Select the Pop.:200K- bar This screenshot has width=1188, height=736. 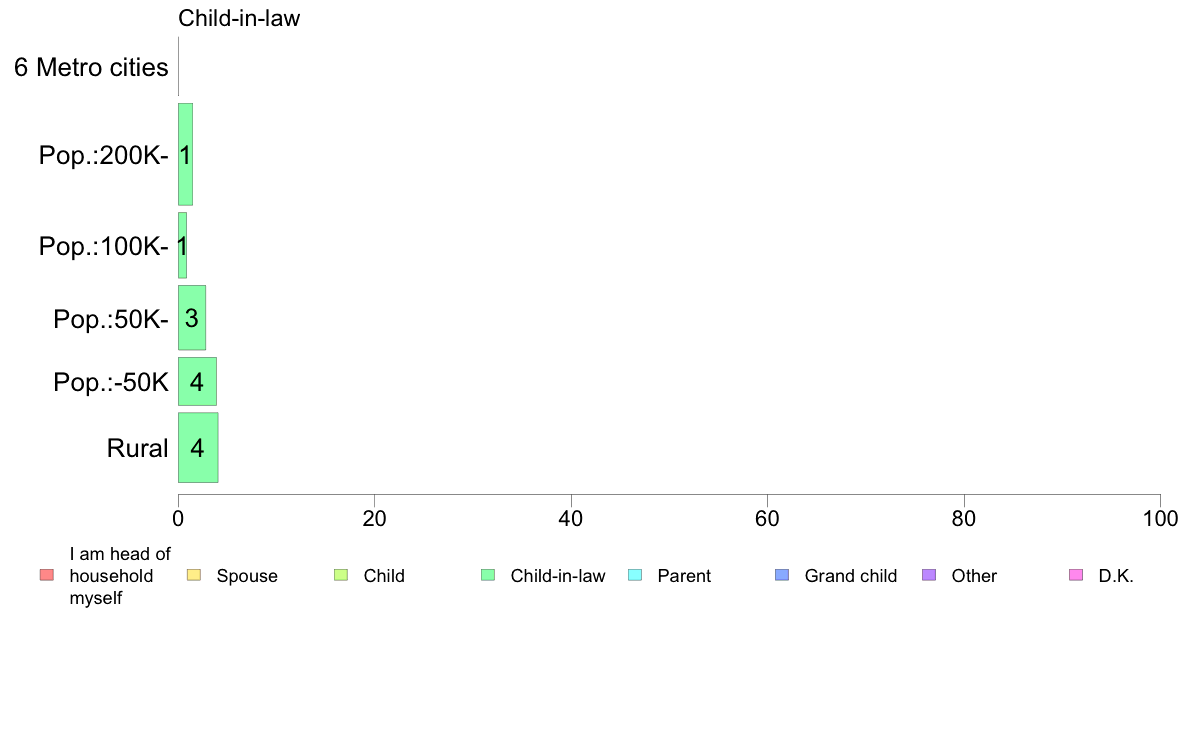186,154
